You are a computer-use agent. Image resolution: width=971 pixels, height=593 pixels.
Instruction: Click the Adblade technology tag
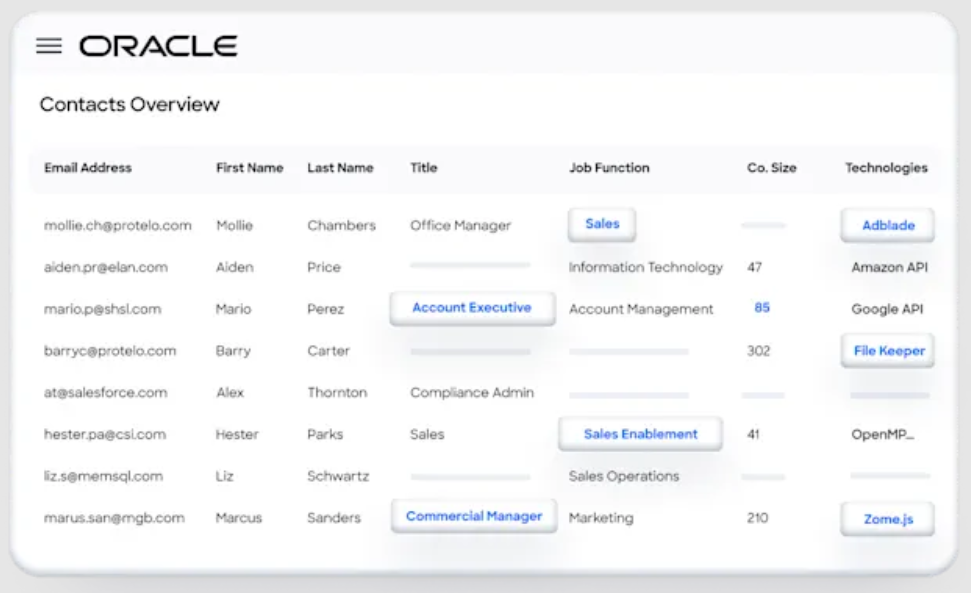pos(887,225)
